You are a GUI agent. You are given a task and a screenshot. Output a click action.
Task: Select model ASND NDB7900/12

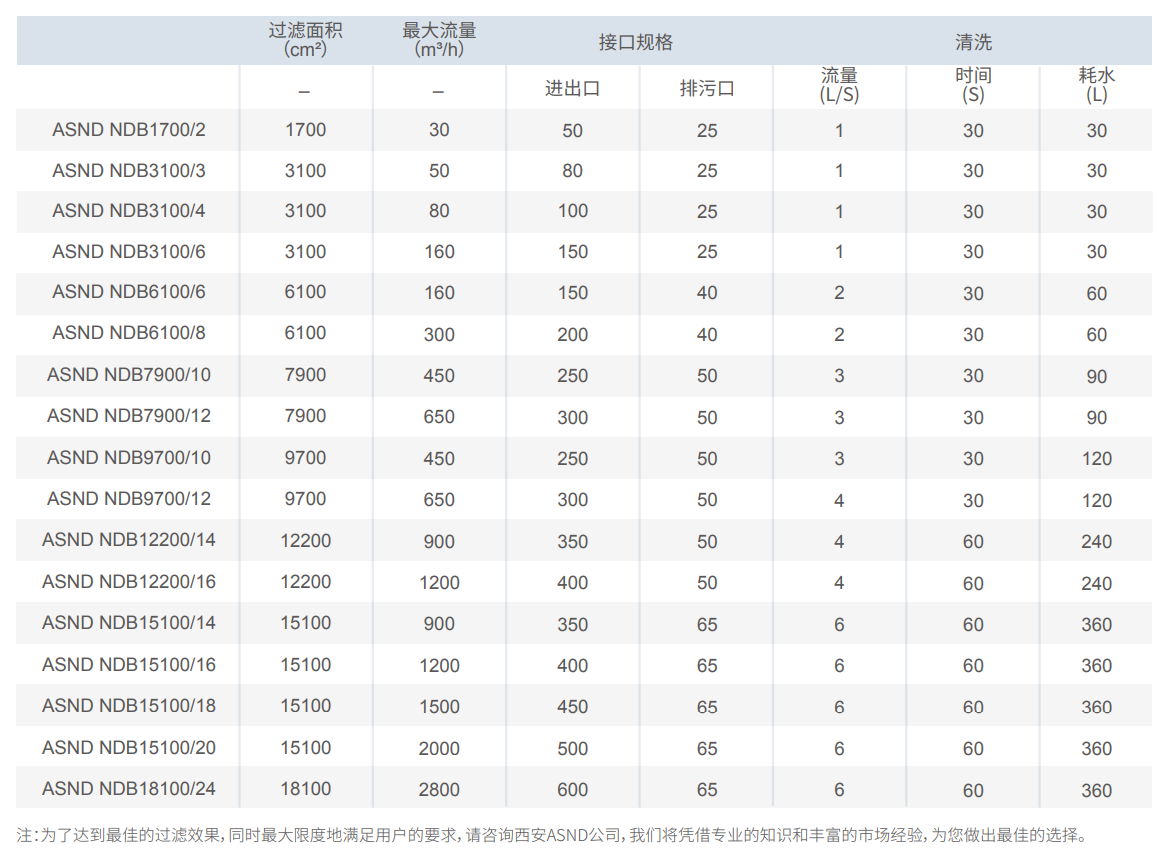coord(129,416)
